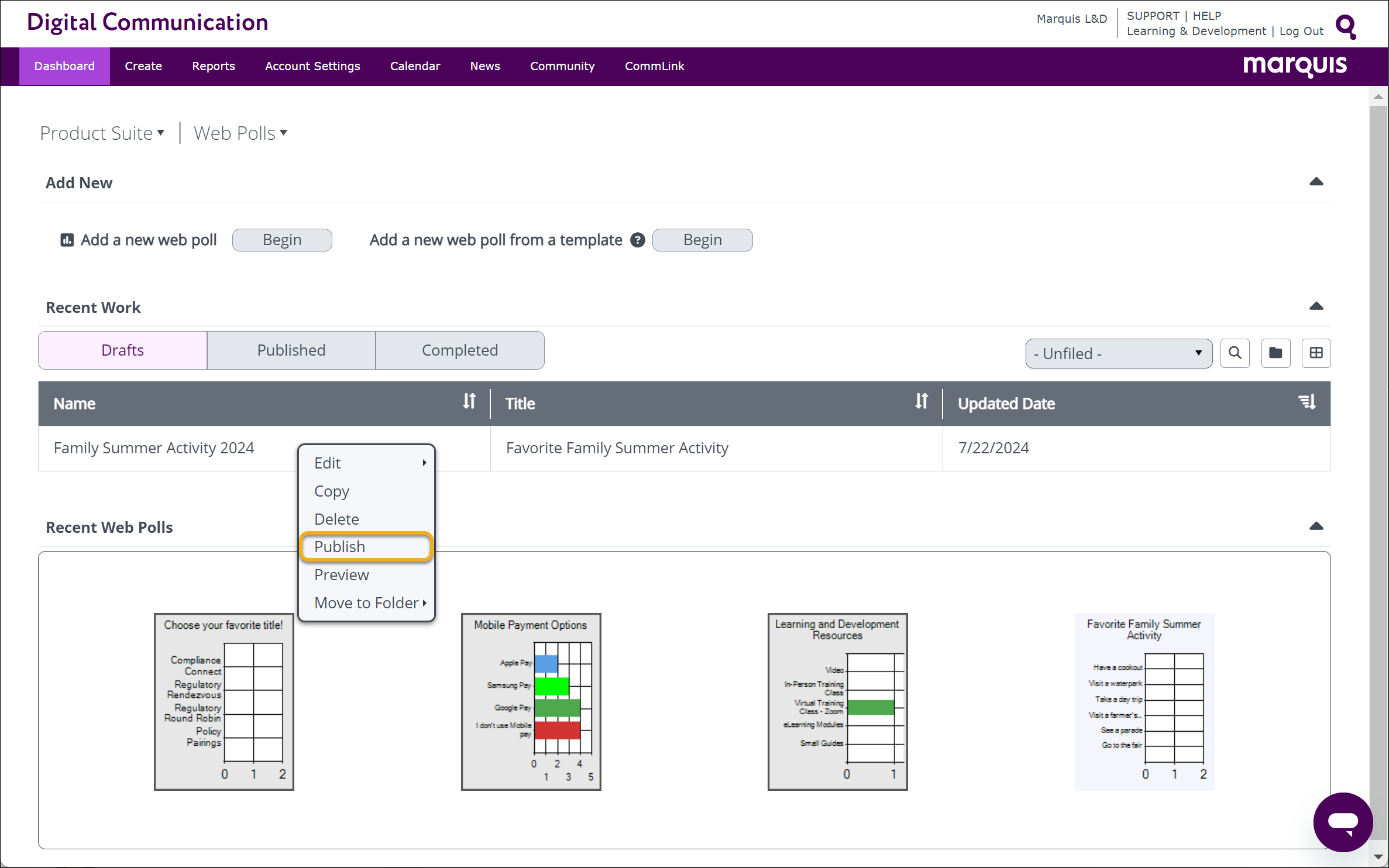Collapse the Add New section
This screenshot has height=868, width=1389.
[x=1316, y=182]
